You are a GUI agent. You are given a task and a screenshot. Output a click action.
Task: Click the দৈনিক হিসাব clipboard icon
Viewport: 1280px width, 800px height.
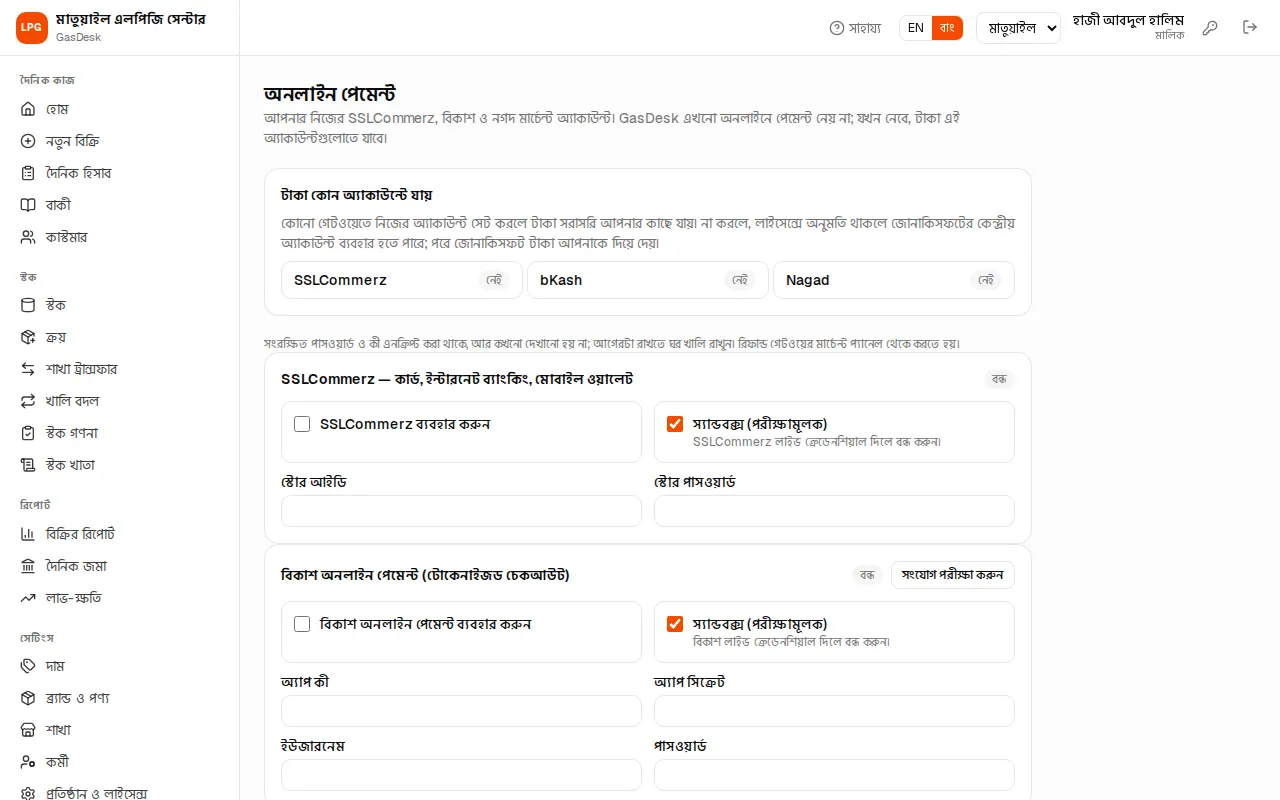[28, 173]
